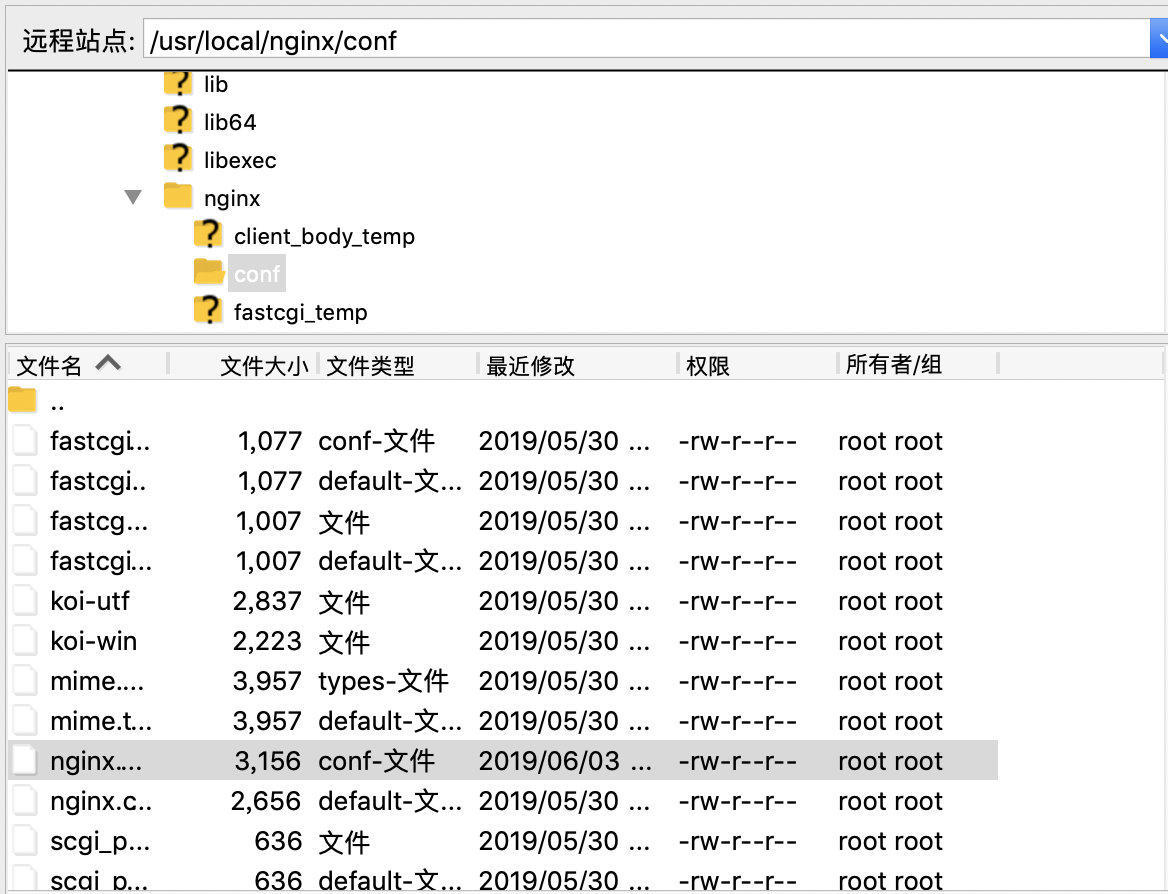This screenshot has height=894, width=1168.
Task: Click the fastcgi_temp folder icon
Action: 208,310
